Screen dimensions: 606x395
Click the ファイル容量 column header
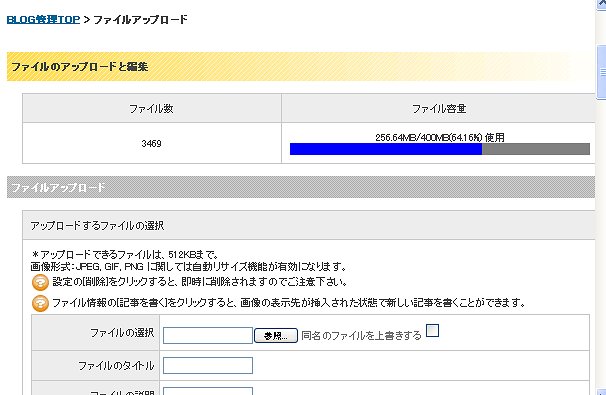pyautogui.click(x=438, y=109)
